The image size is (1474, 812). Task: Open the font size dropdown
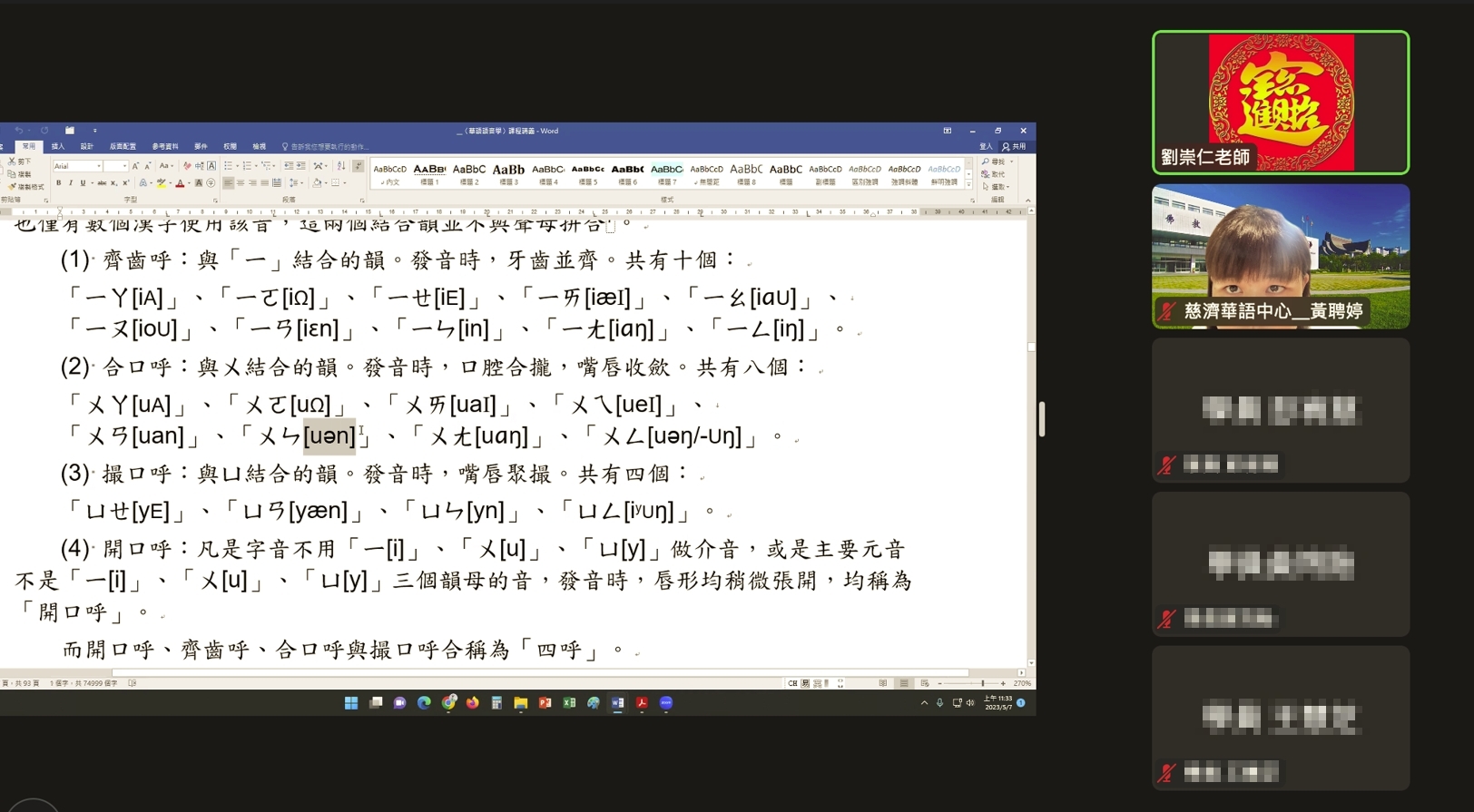[x=124, y=166]
